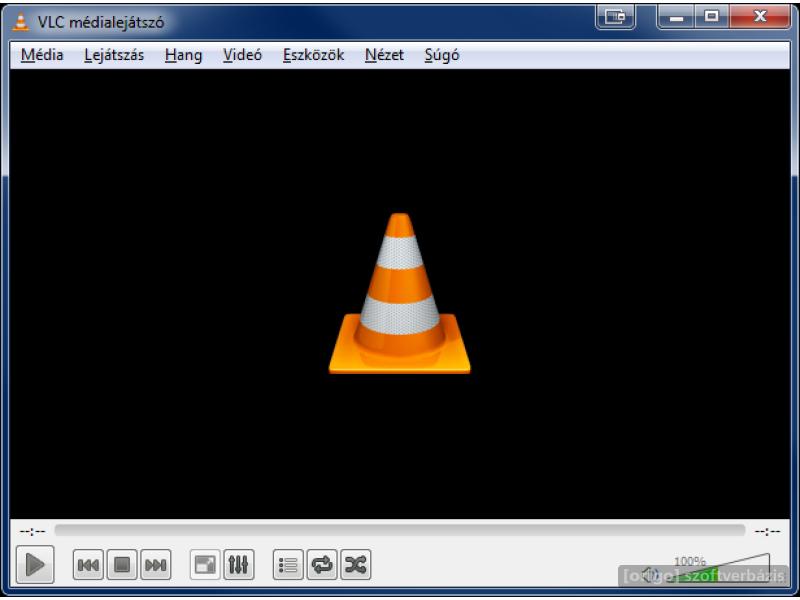800x600 pixels.
Task: Open the Eszközök menu
Action: coord(314,55)
